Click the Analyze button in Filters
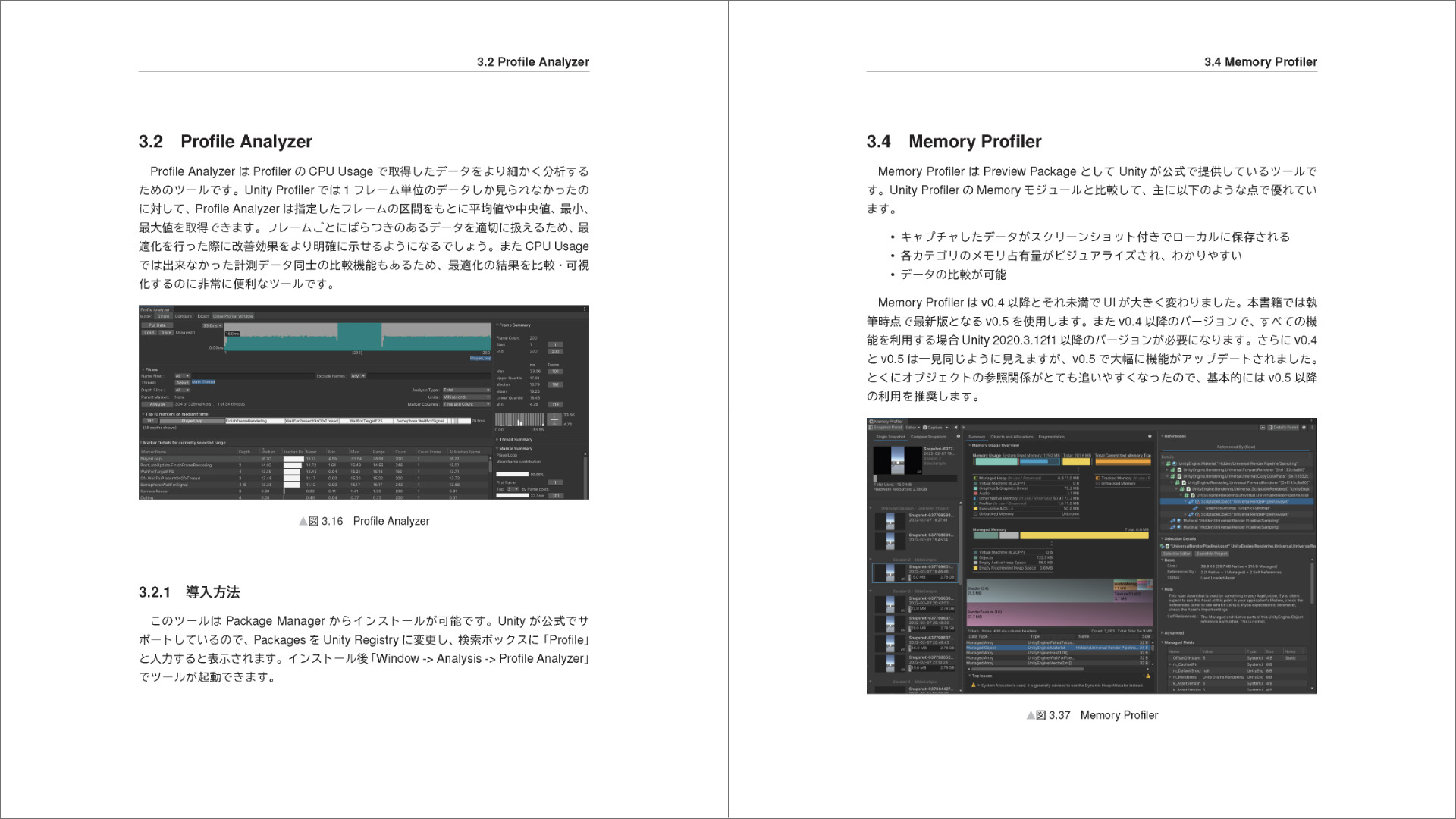The width and height of the screenshot is (1456, 819). point(157,404)
